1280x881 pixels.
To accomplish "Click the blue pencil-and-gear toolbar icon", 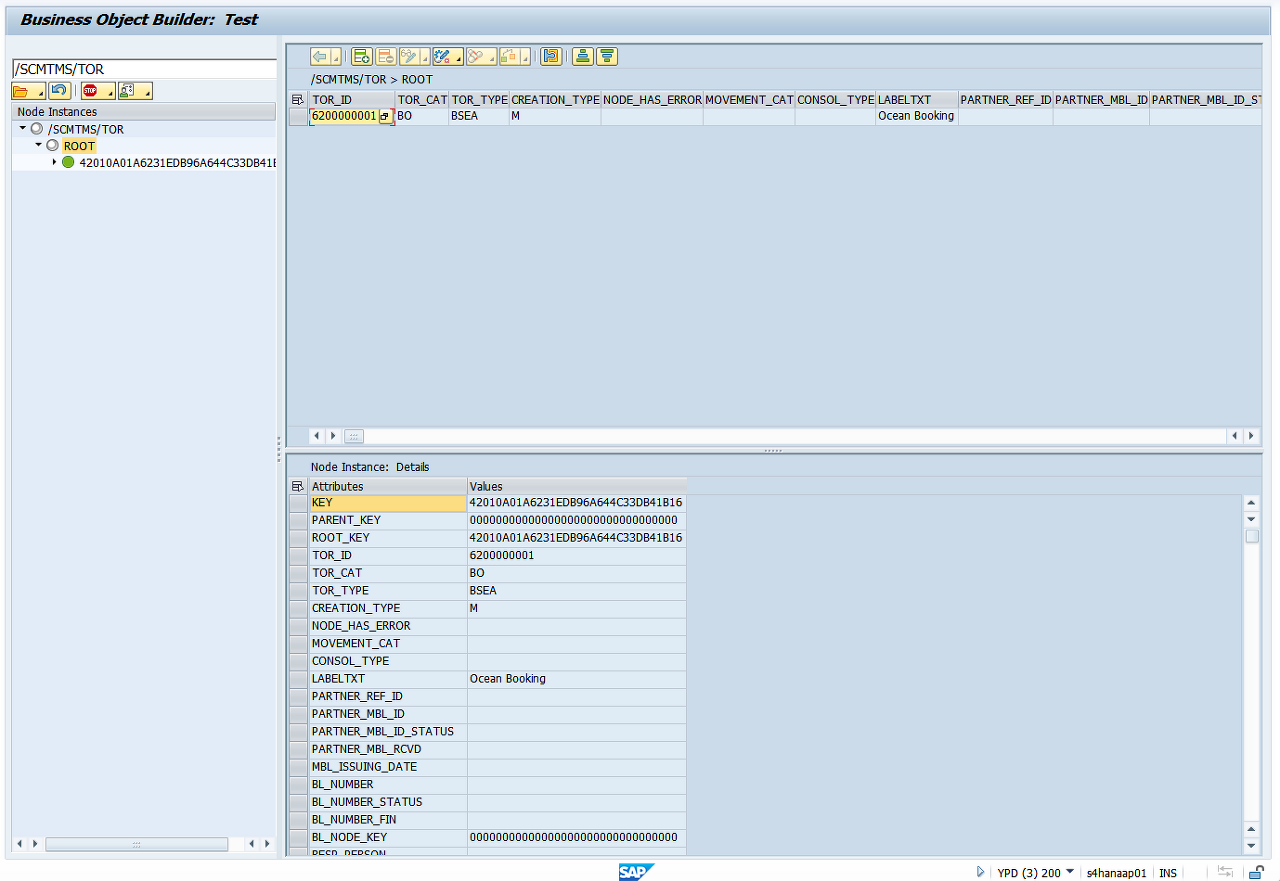I will (x=443, y=57).
